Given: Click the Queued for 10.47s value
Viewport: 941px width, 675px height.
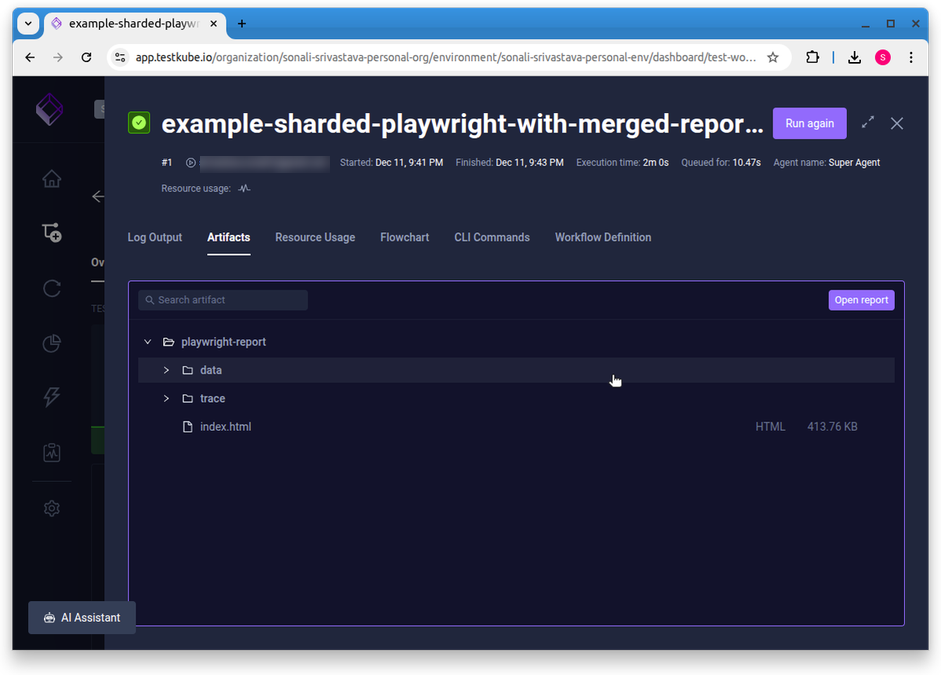Looking at the screenshot, I should (x=747, y=163).
